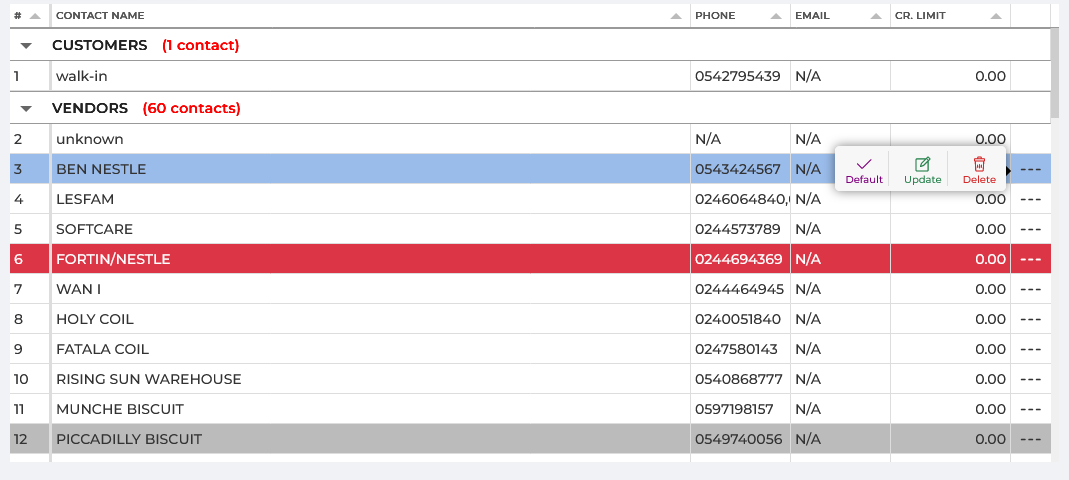
Task: Click the HOLY COIL contact name
Action: (95, 319)
